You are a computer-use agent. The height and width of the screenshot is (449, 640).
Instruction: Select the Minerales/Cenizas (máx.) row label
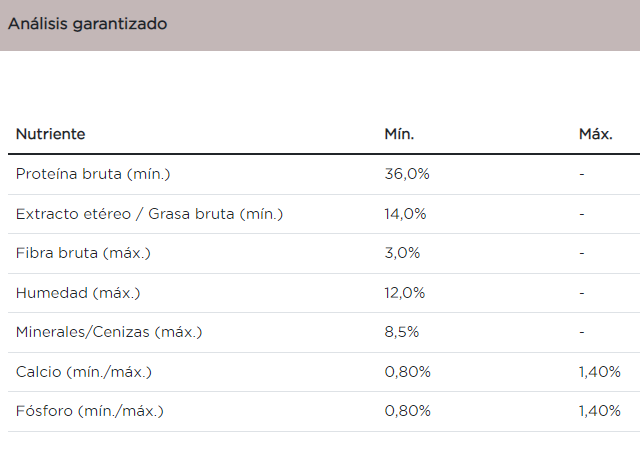(x=103, y=332)
